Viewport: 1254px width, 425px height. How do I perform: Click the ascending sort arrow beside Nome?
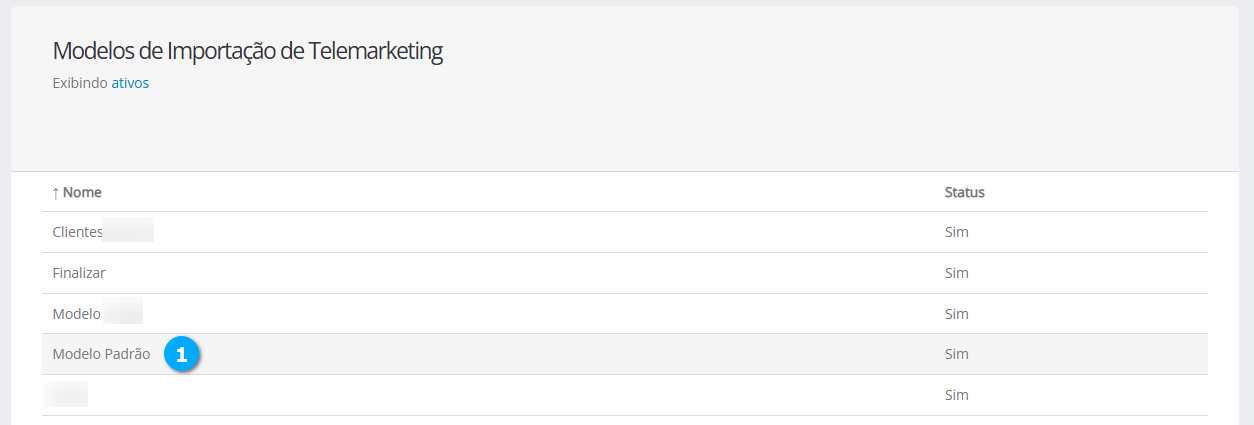click(x=56, y=192)
